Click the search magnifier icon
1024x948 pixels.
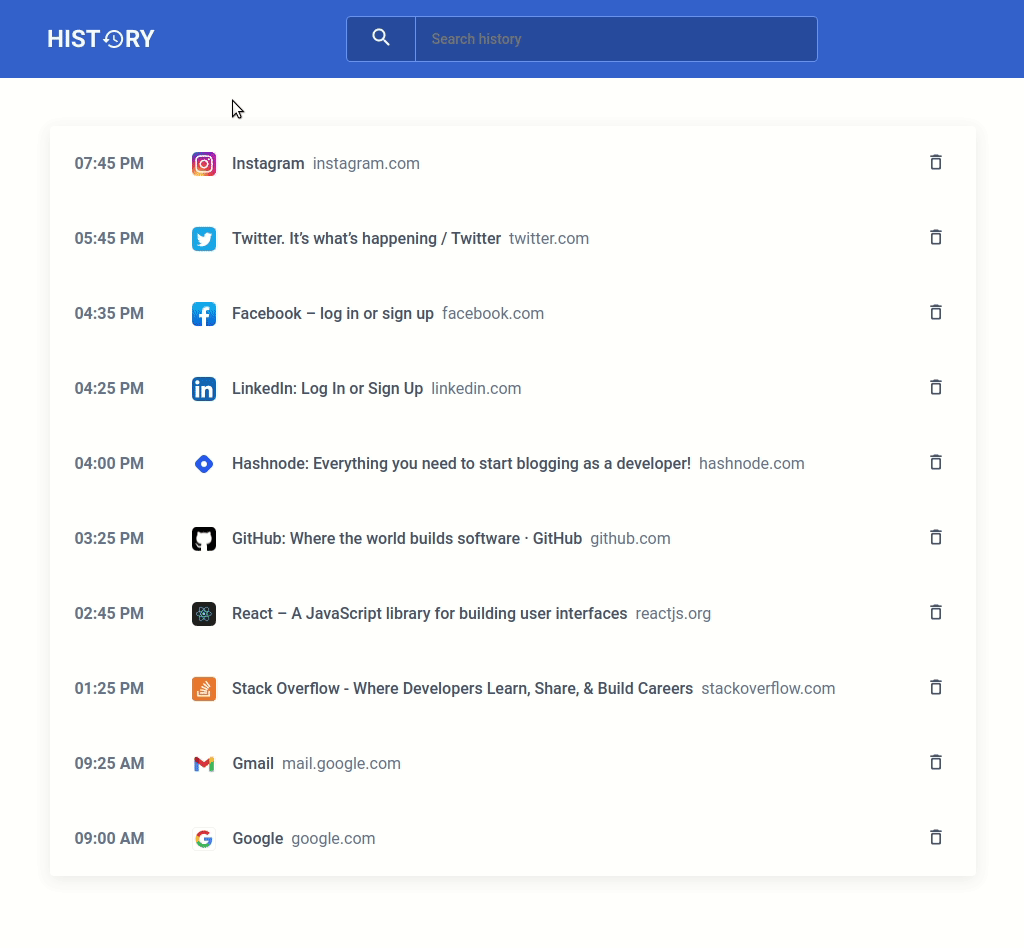381,38
